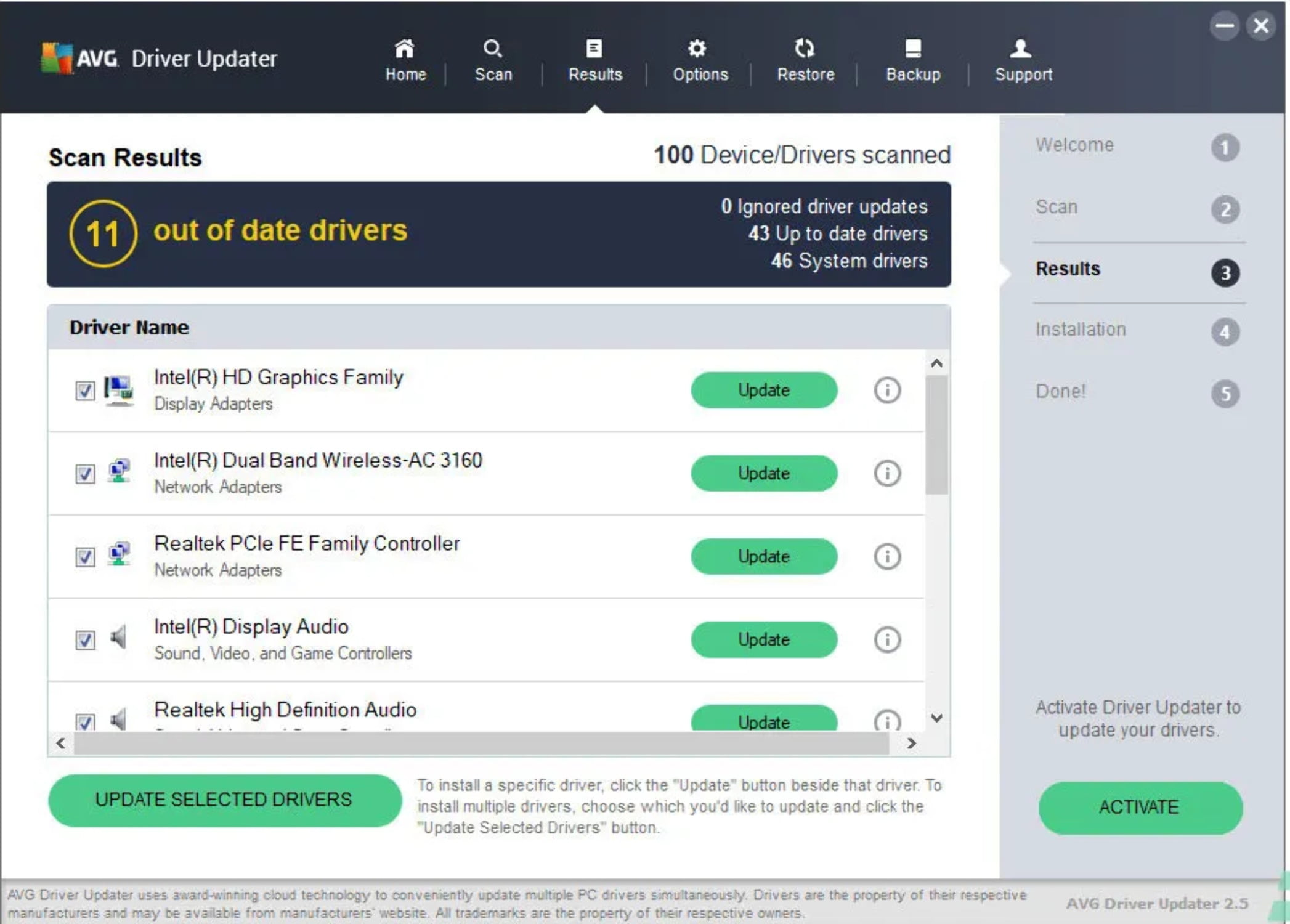Image resolution: width=1290 pixels, height=924 pixels.
Task: Select the Installation step label
Action: [1081, 330]
